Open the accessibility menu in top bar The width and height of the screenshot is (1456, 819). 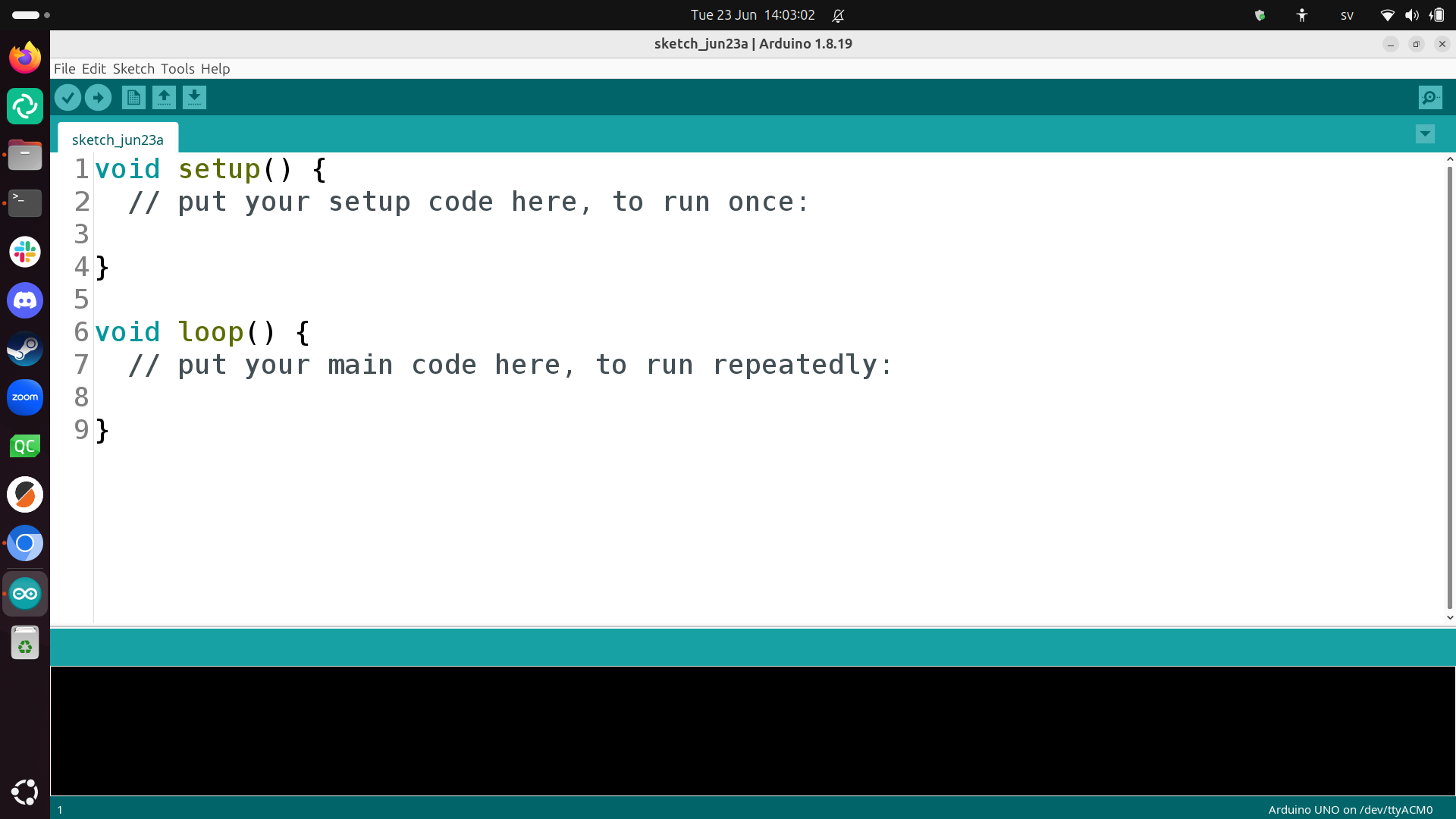(x=1302, y=15)
